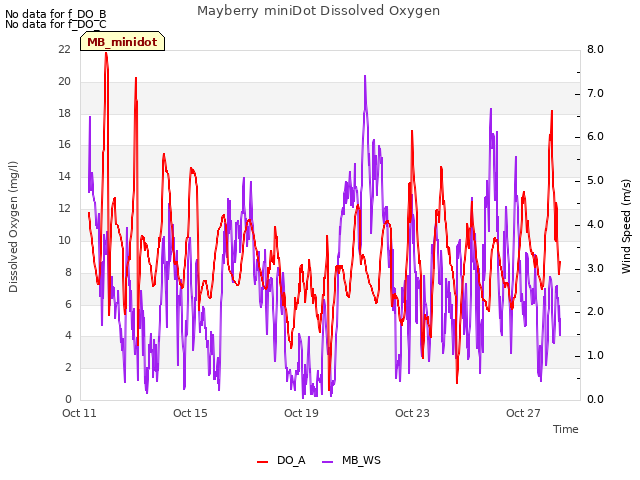Click the 8.0 tick on wind speed axis
This screenshot has width=640, height=480.
point(595,49)
